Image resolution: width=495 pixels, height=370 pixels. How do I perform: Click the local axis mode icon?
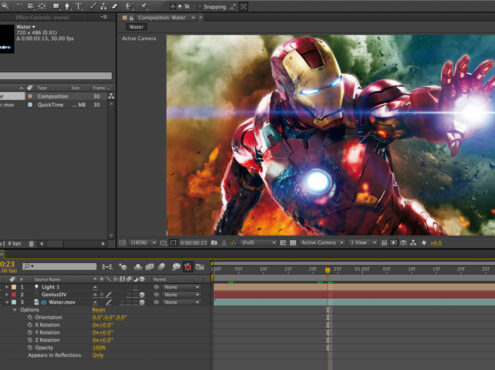(172, 6)
